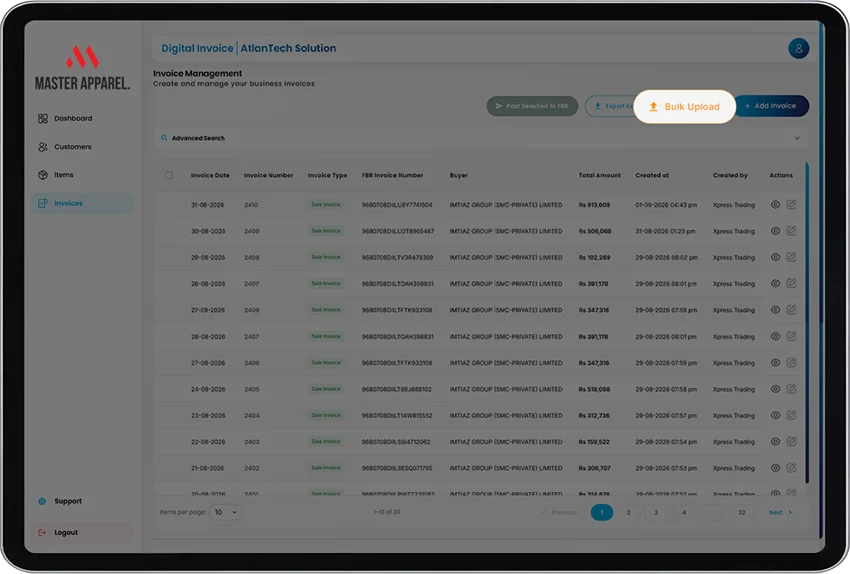Screen dimensions: 850x574
Task: Click the Logout door icon in sidebar
Action: pos(42,533)
